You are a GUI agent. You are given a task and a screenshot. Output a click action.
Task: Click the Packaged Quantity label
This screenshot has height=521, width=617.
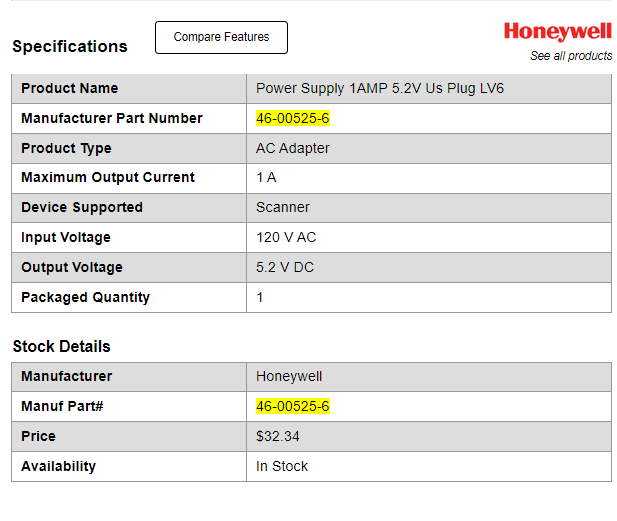click(x=85, y=297)
